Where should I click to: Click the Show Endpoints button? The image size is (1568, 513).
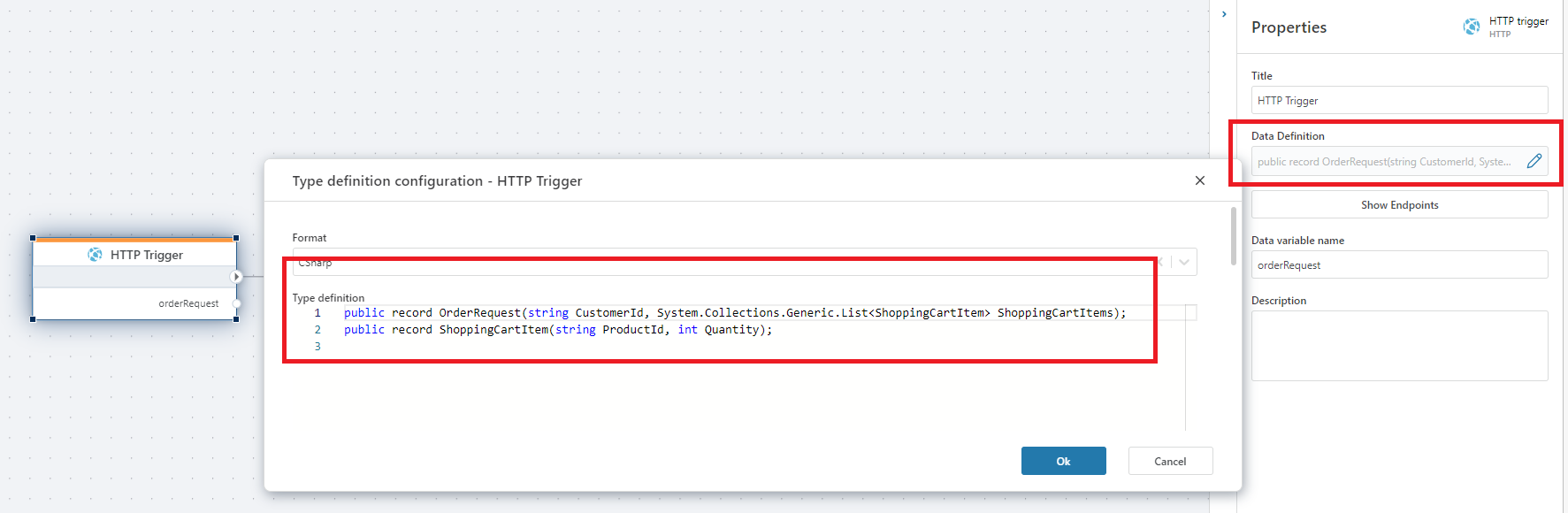tap(1399, 204)
